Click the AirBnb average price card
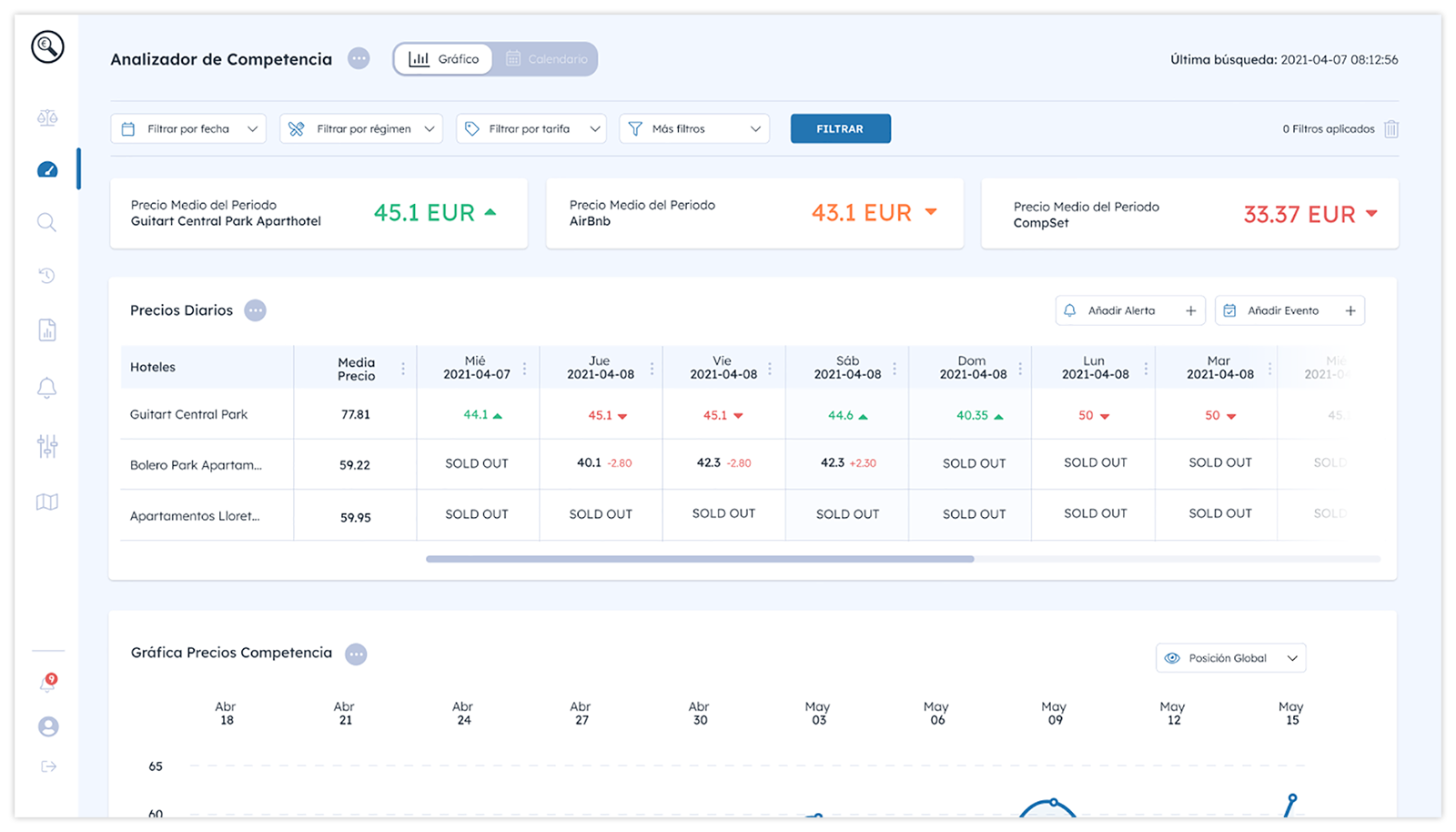 754,213
